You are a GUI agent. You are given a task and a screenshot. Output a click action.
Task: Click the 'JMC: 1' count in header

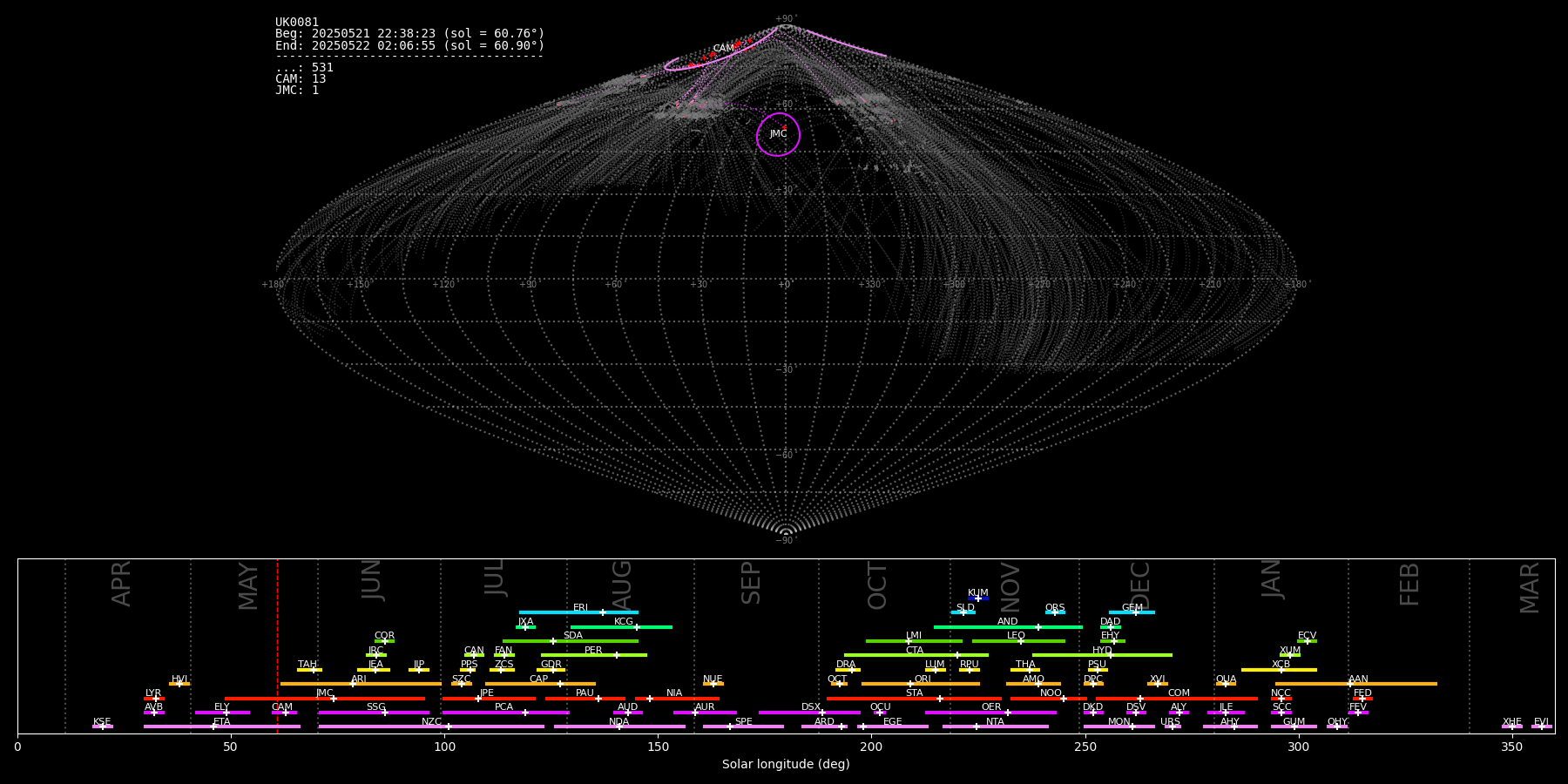tap(297, 90)
